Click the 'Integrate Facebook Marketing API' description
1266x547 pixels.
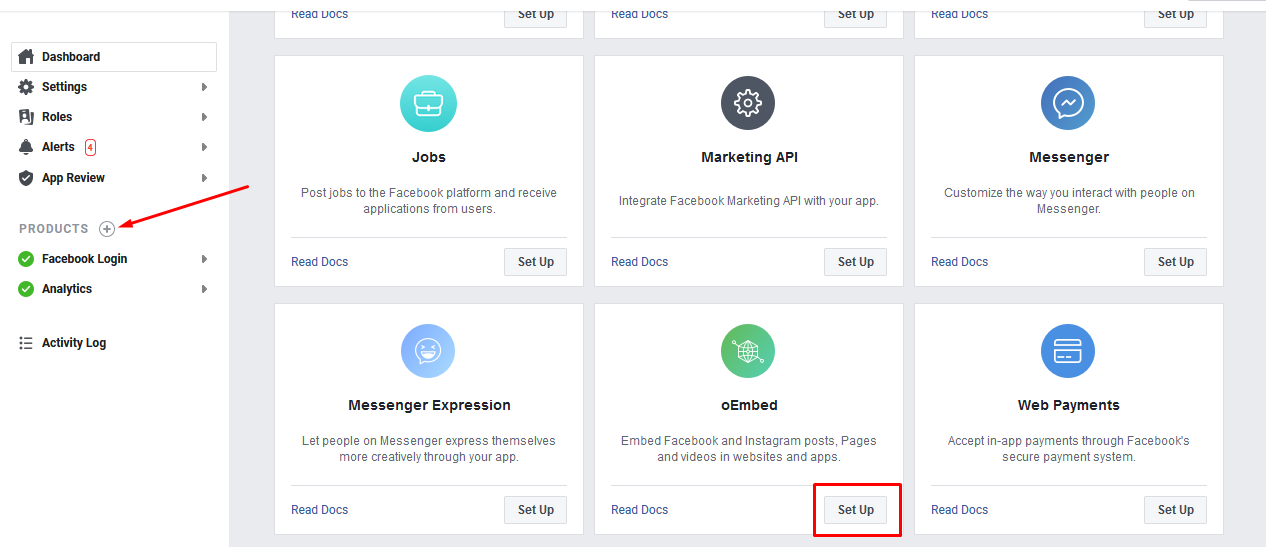(749, 201)
